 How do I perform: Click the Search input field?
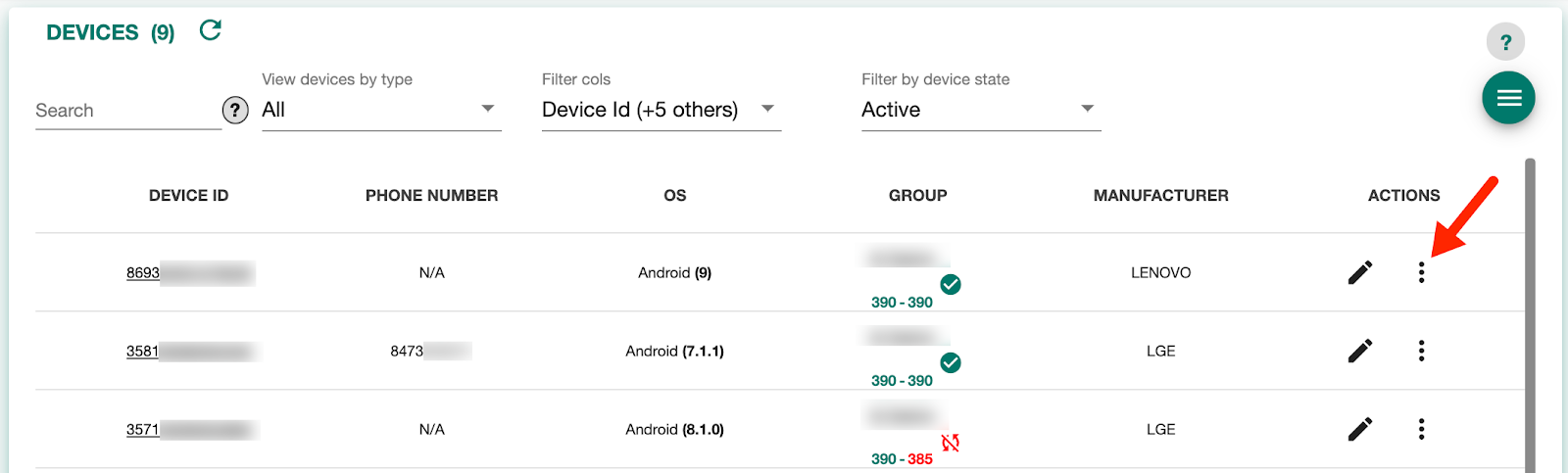[127, 111]
